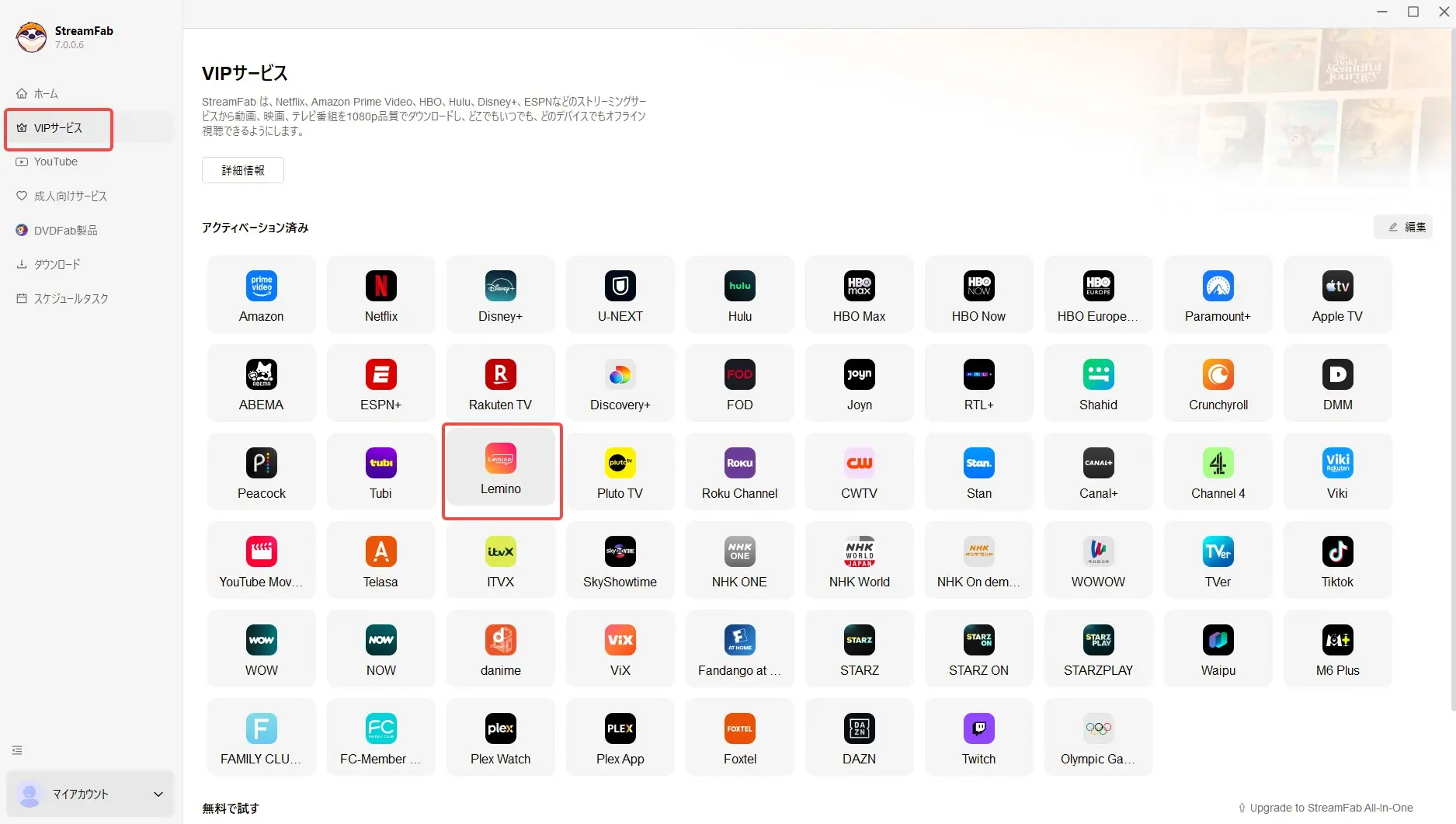Click Upgrade to StreamFab All-In-One link
1456x824 pixels.
tap(1326, 808)
